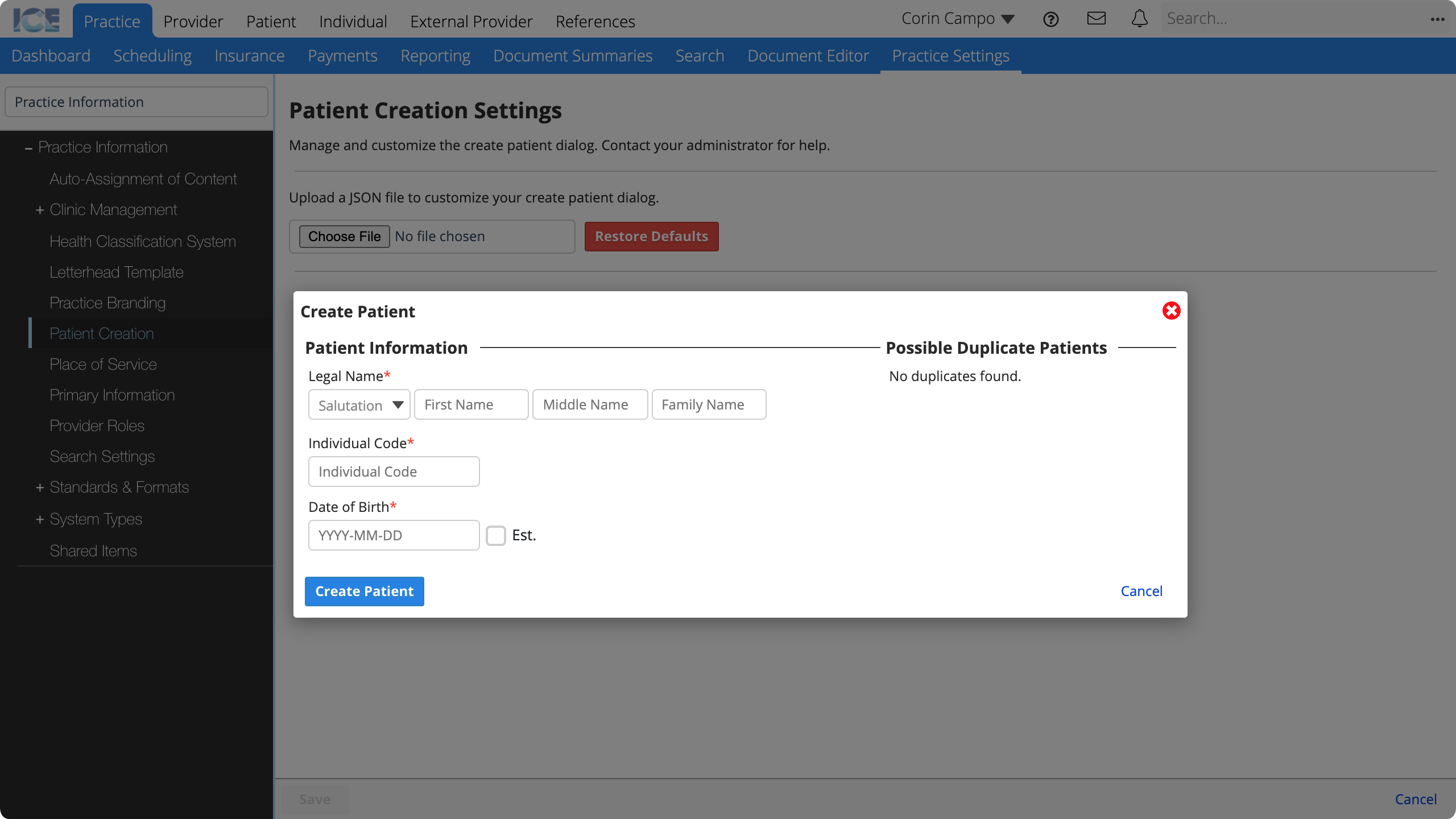Viewport: 1456px width, 819px height.
Task: Select the Individual Code input field
Action: [394, 471]
